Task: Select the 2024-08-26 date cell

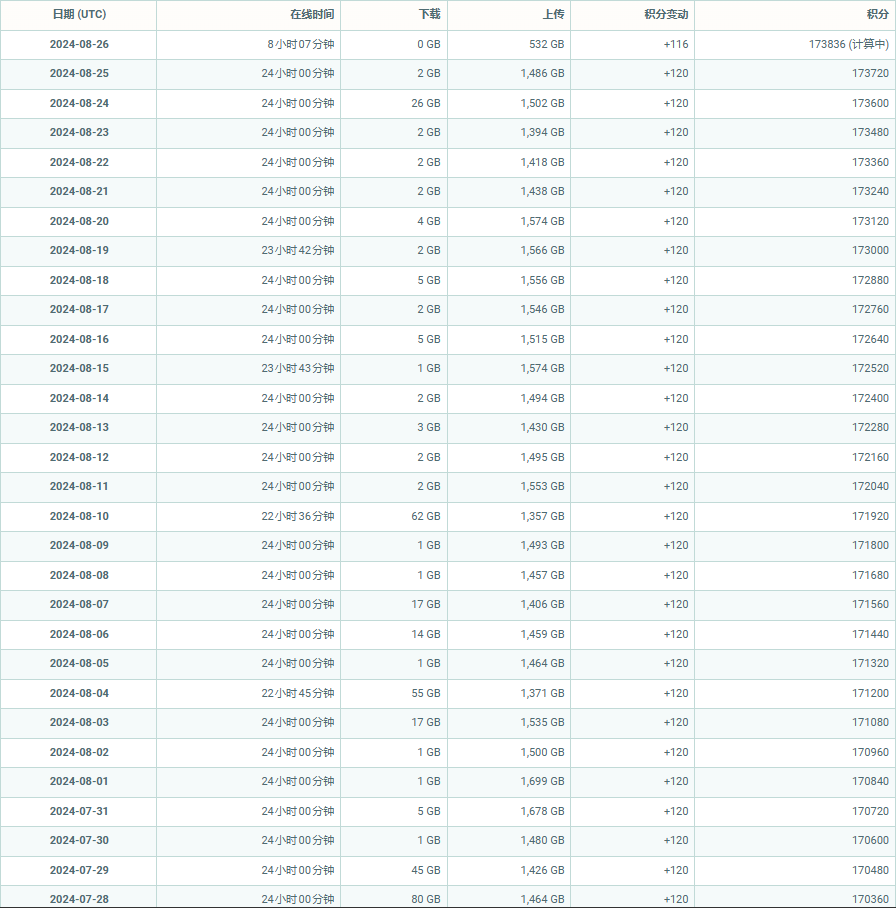Action: click(79, 45)
